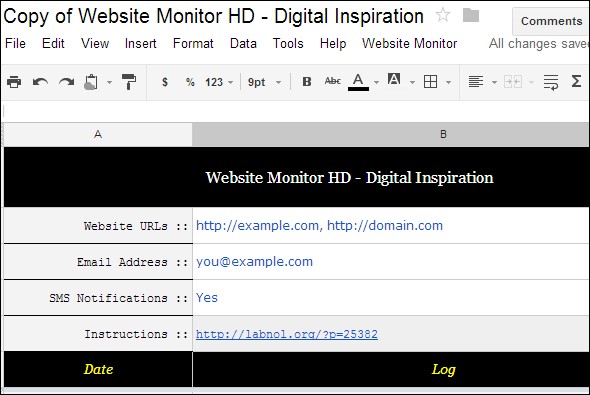Select the Log header cell
Image resolution: width=590 pixels, height=395 pixels.
[391, 369]
